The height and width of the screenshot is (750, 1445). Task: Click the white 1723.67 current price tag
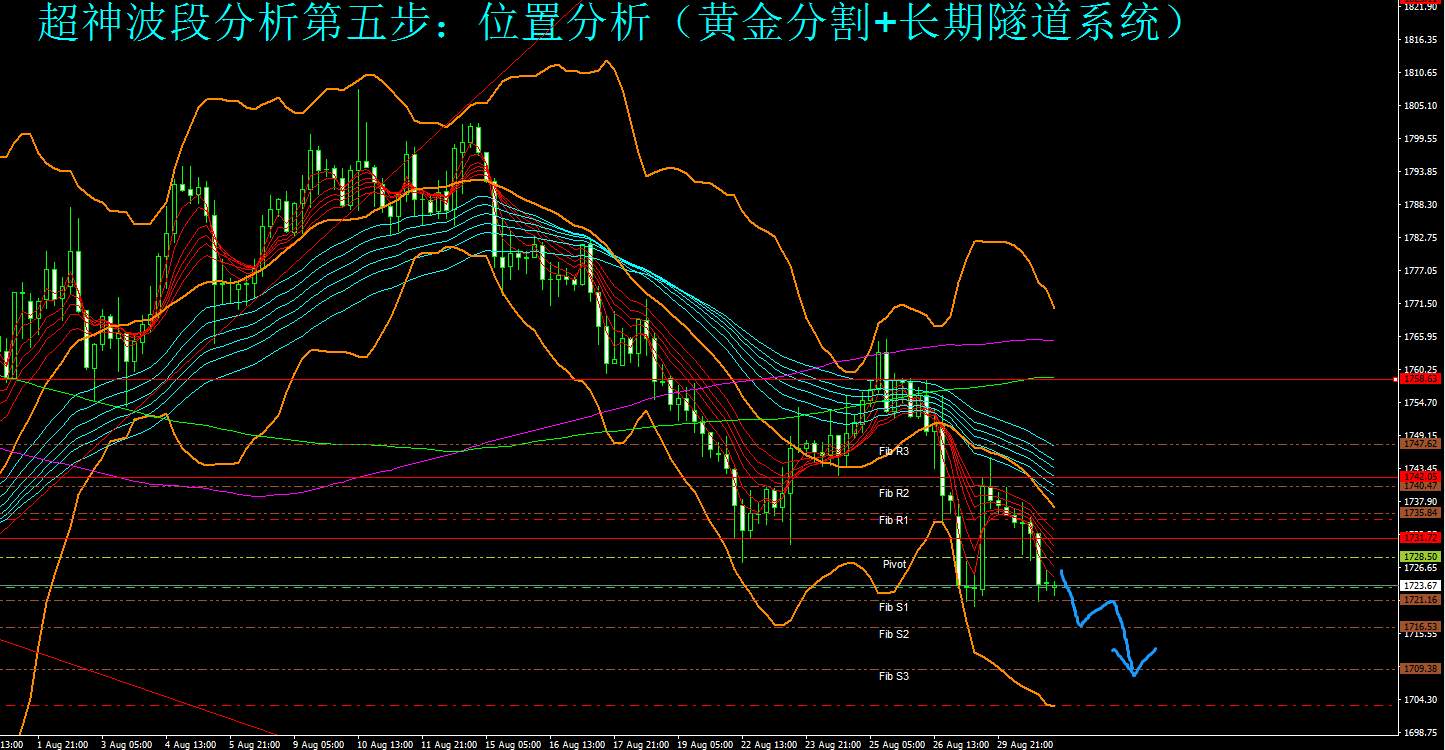click(x=1421, y=585)
